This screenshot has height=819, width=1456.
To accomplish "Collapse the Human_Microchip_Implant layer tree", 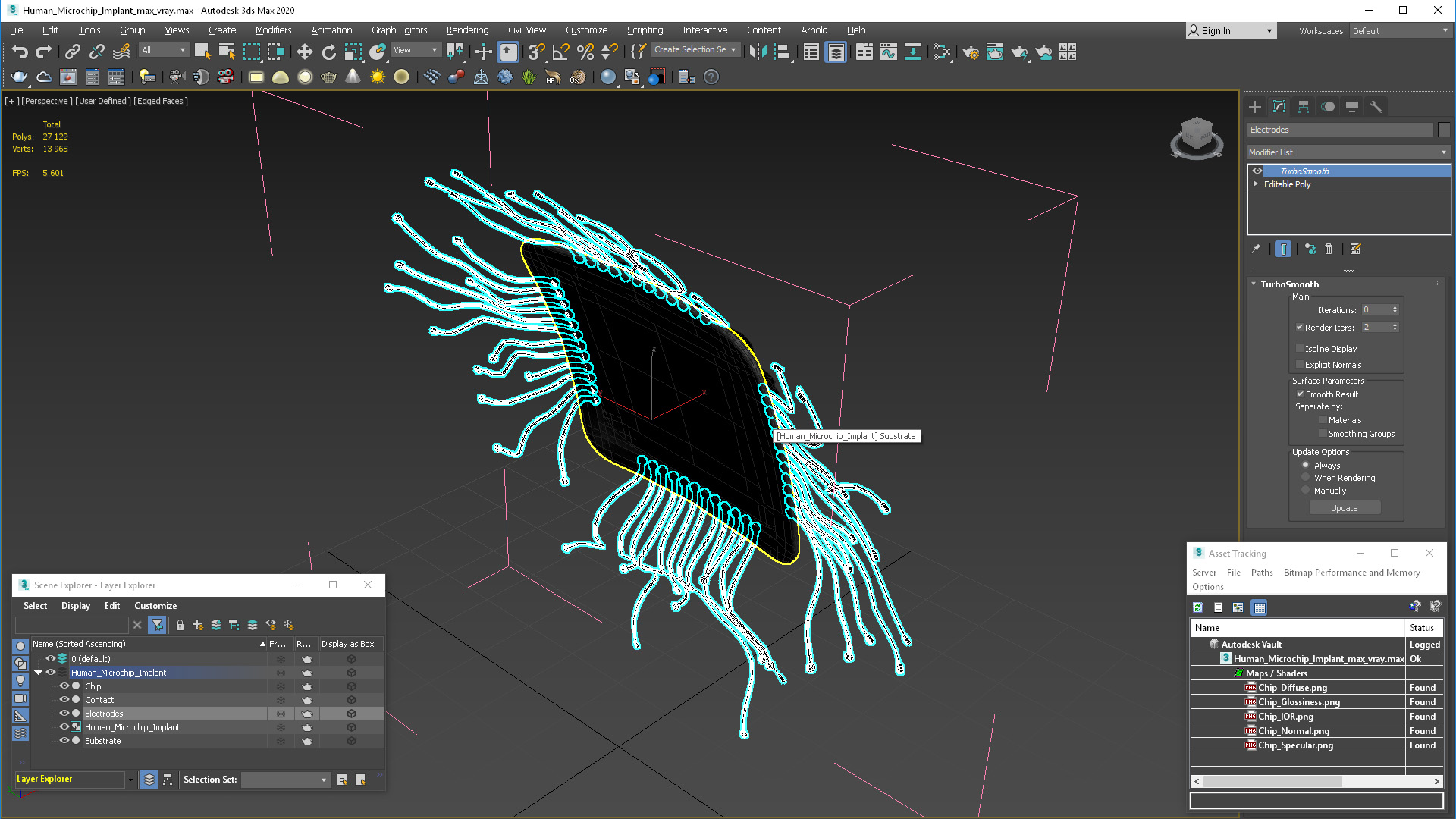I will click(38, 673).
